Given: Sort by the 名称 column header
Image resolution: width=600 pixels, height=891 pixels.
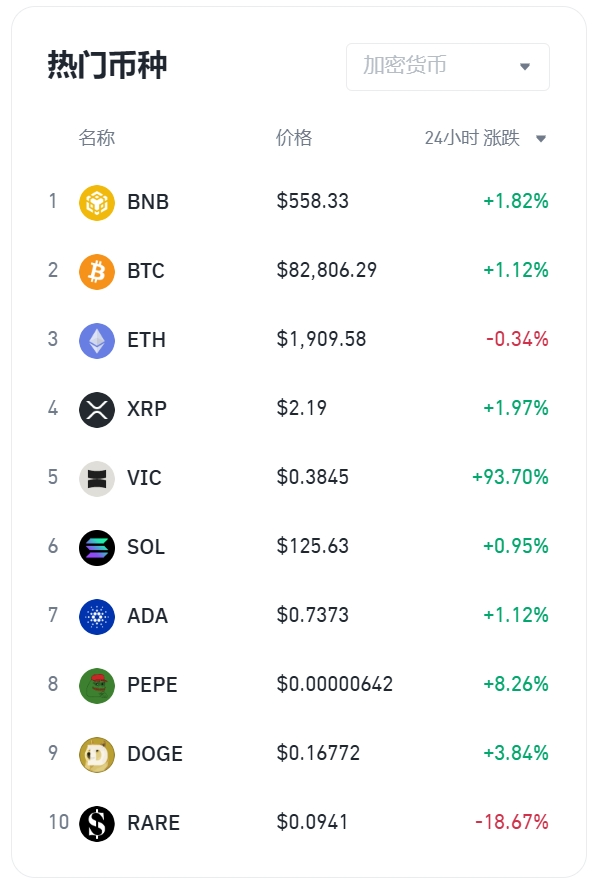Looking at the screenshot, I should click(97, 138).
